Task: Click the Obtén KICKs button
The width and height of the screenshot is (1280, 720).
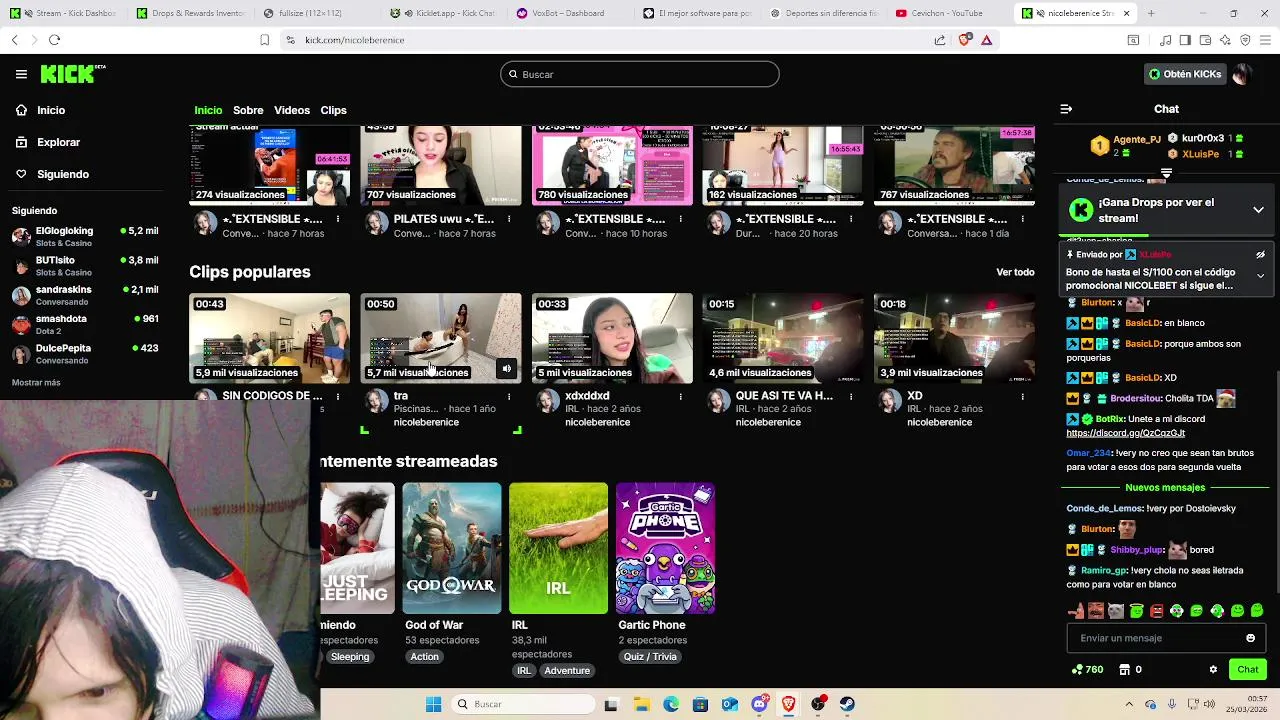Action: click(x=1185, y=74)
